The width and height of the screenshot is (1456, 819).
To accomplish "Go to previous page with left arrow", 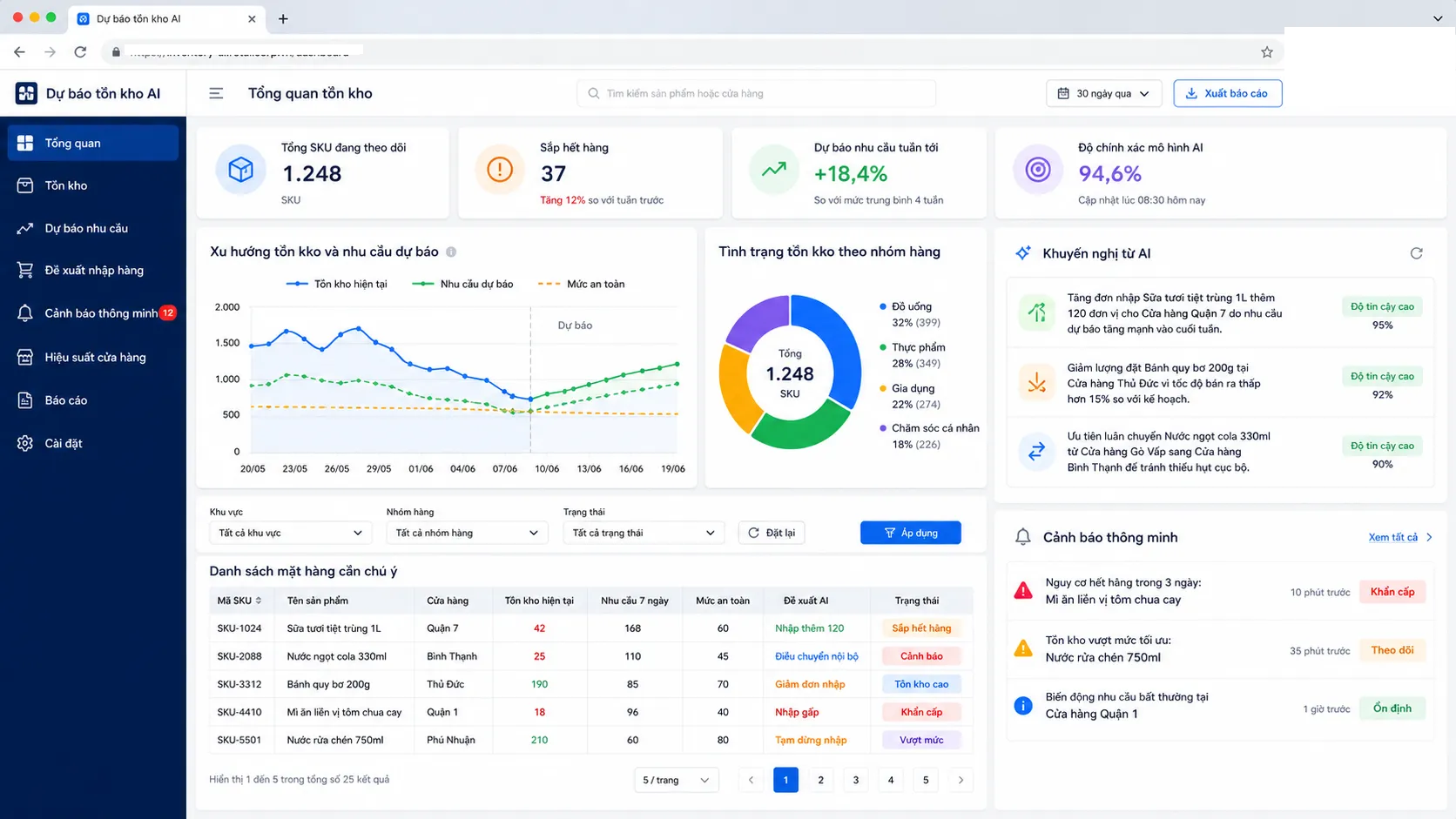I will click(751, 780).
